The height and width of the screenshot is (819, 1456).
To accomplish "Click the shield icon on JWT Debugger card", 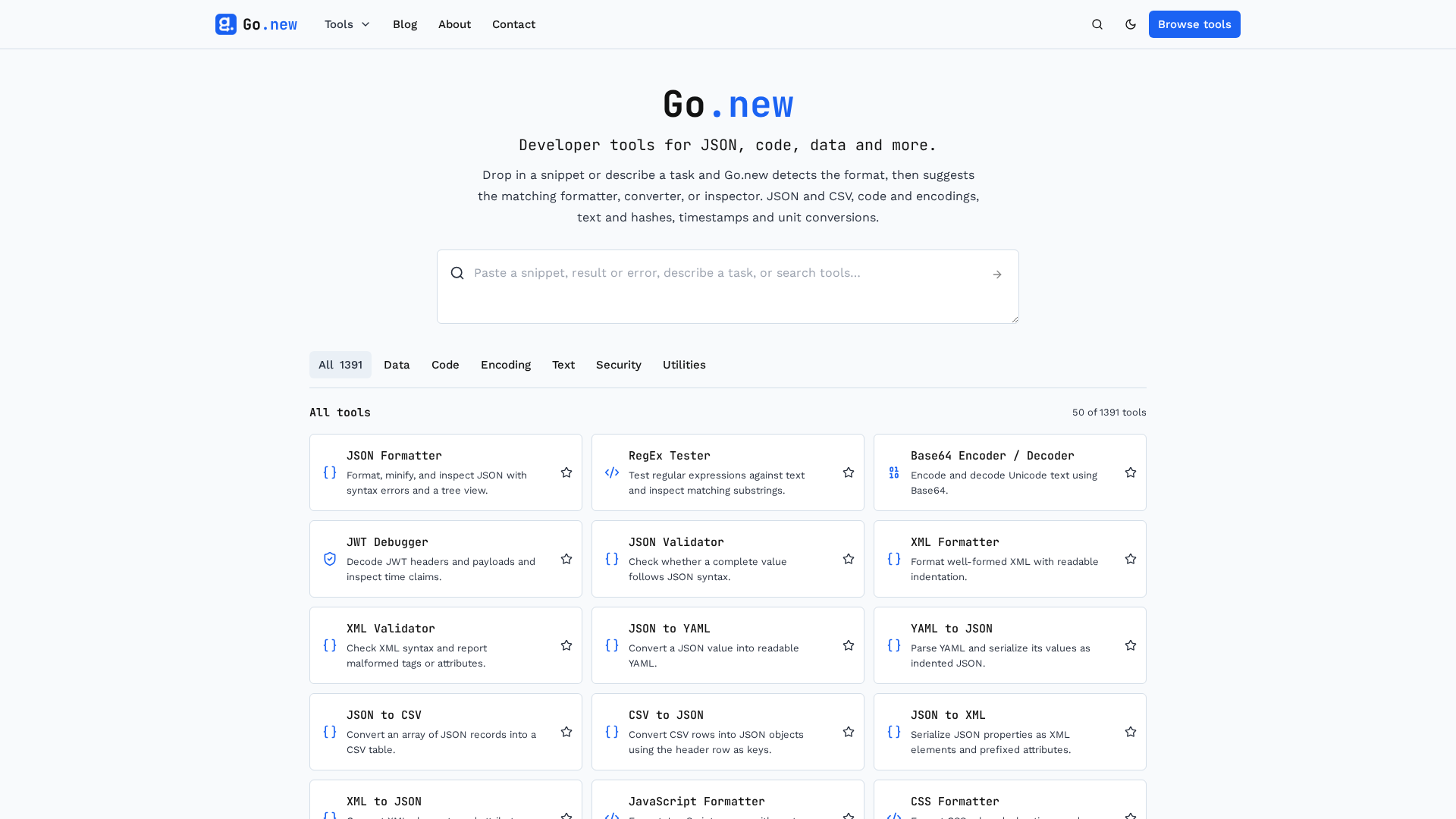I will [330, 559].
